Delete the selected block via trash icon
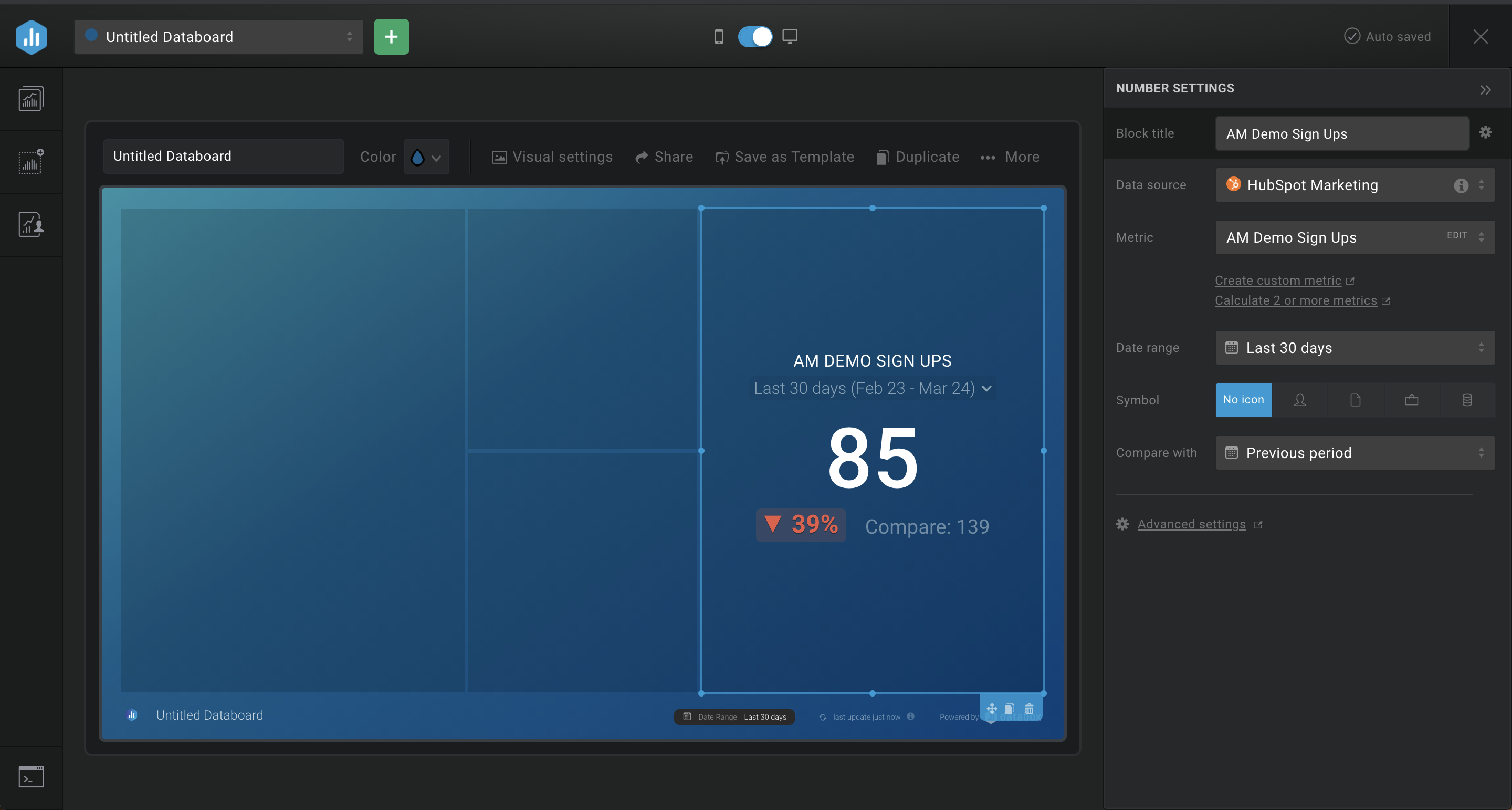The image size is (1512, 810). click(x=1029, y=709)
